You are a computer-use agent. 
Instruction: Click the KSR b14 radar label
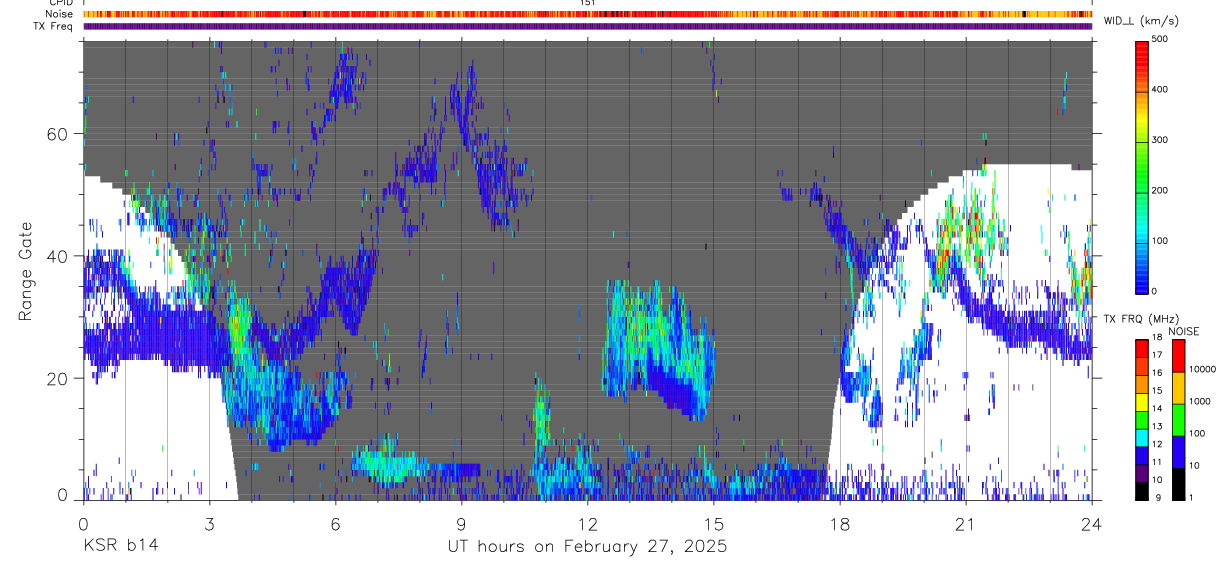click(x=120, y=547)
